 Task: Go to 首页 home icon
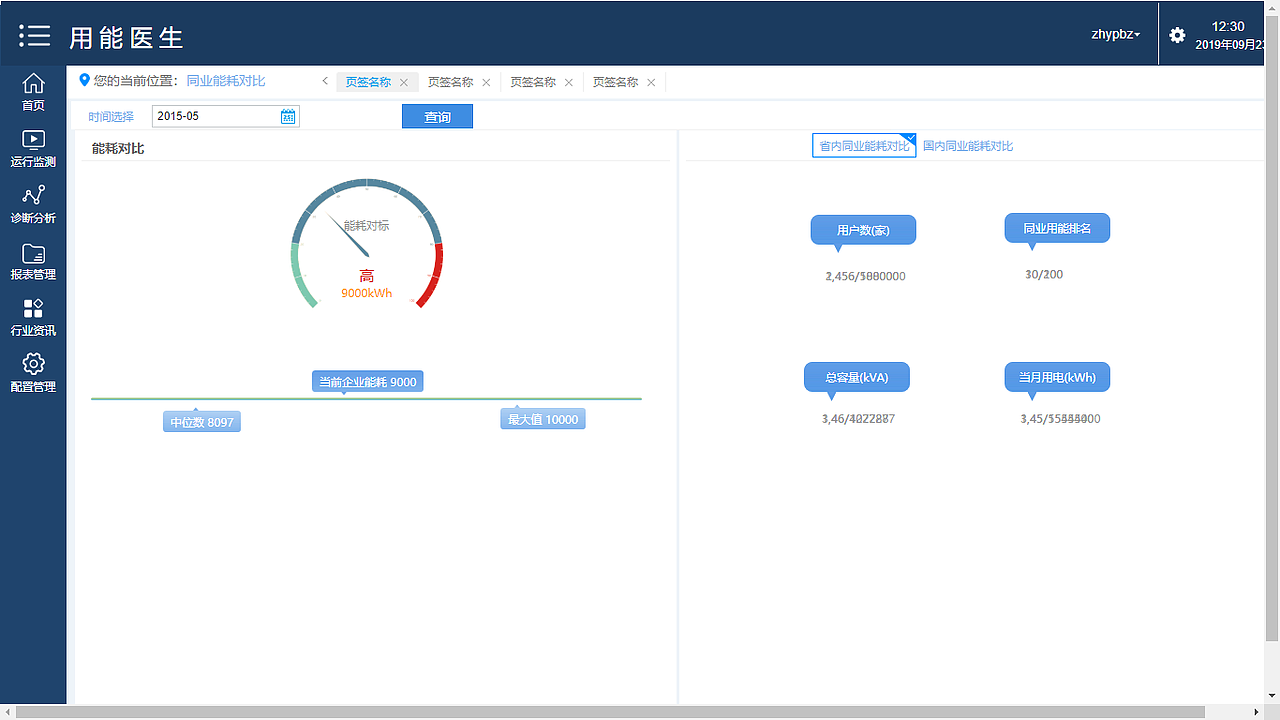(33, 91)
